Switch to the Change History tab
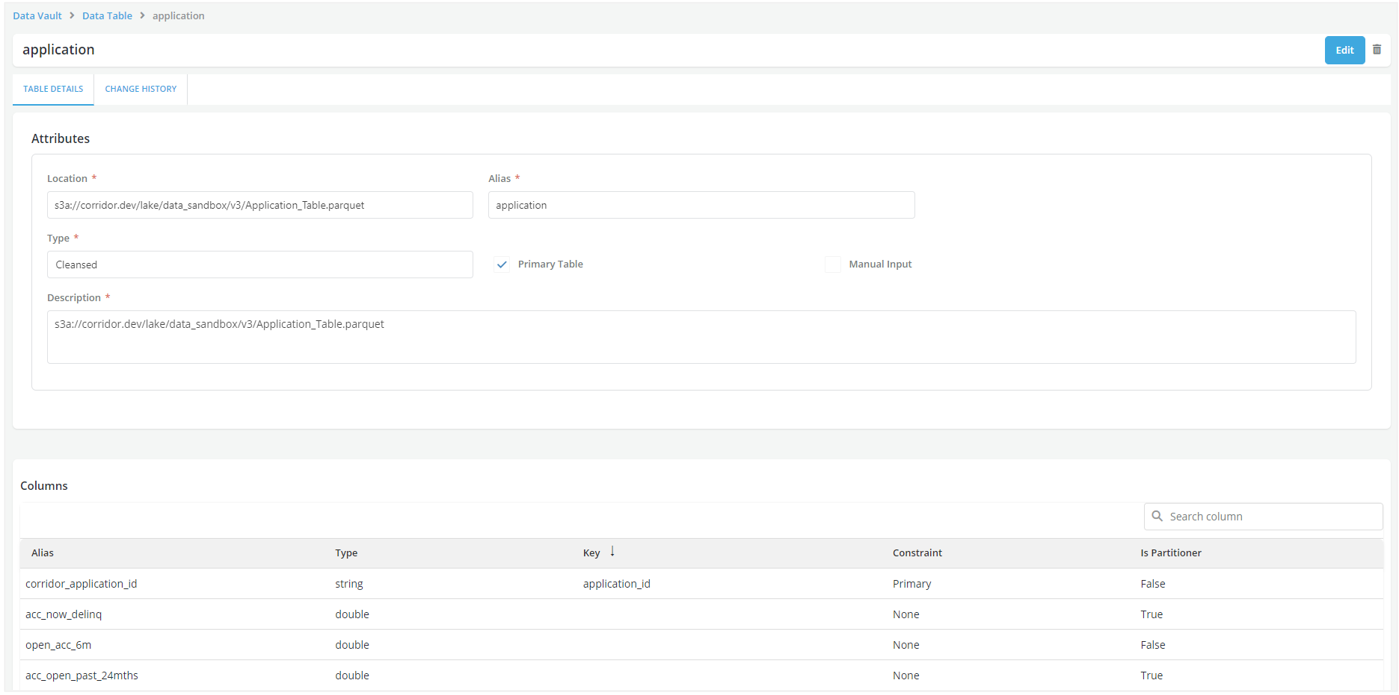1399x695 pixels. click(x=140, y=89)
